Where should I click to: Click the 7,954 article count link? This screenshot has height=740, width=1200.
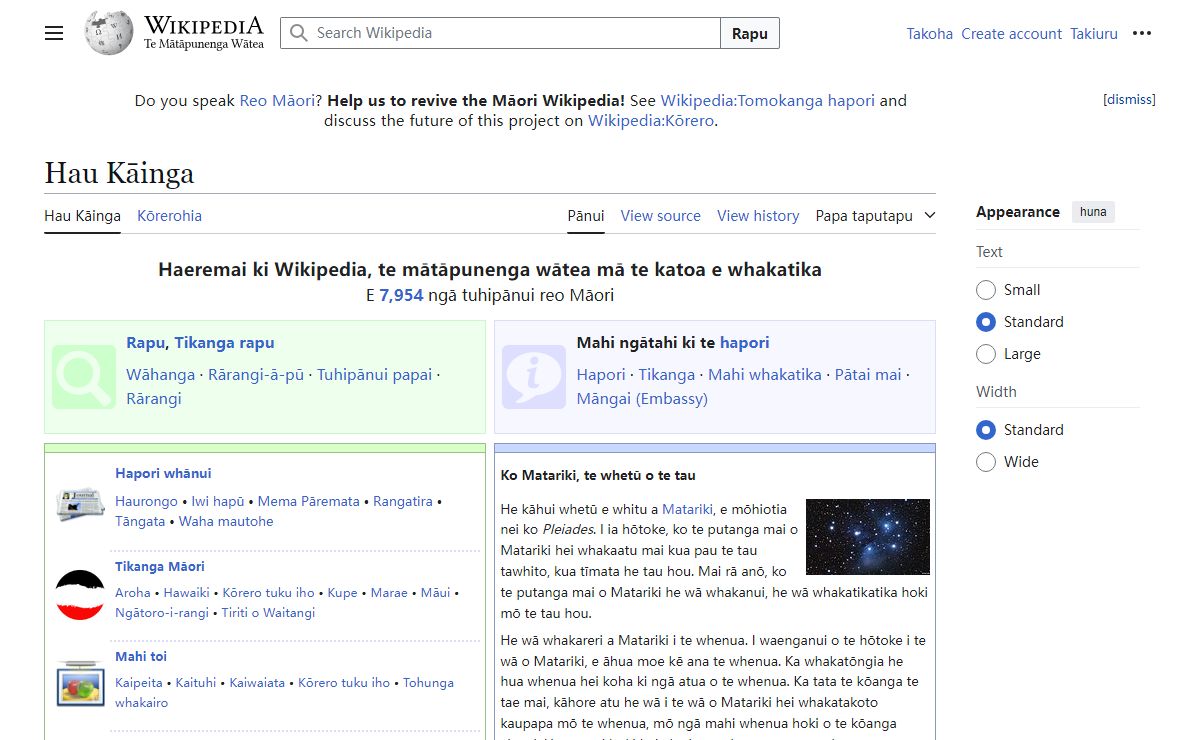pos(401,295)
